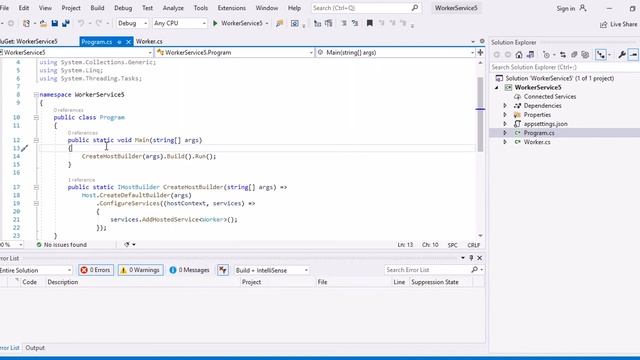640x360 pixels.
Task: Toggle auto-hide pin on Error List panel
Action: click(471, 258)
